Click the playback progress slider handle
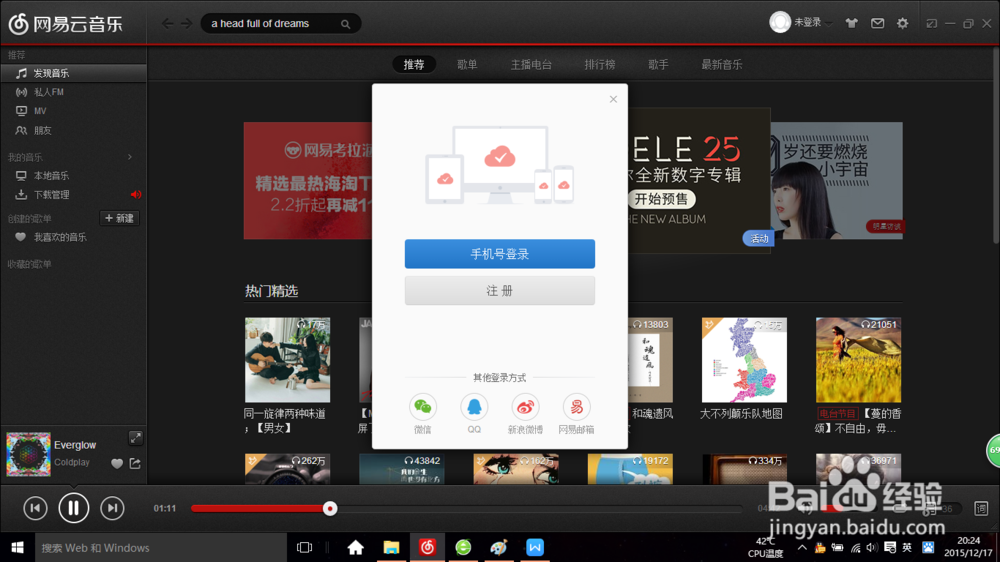 (330, 508)
